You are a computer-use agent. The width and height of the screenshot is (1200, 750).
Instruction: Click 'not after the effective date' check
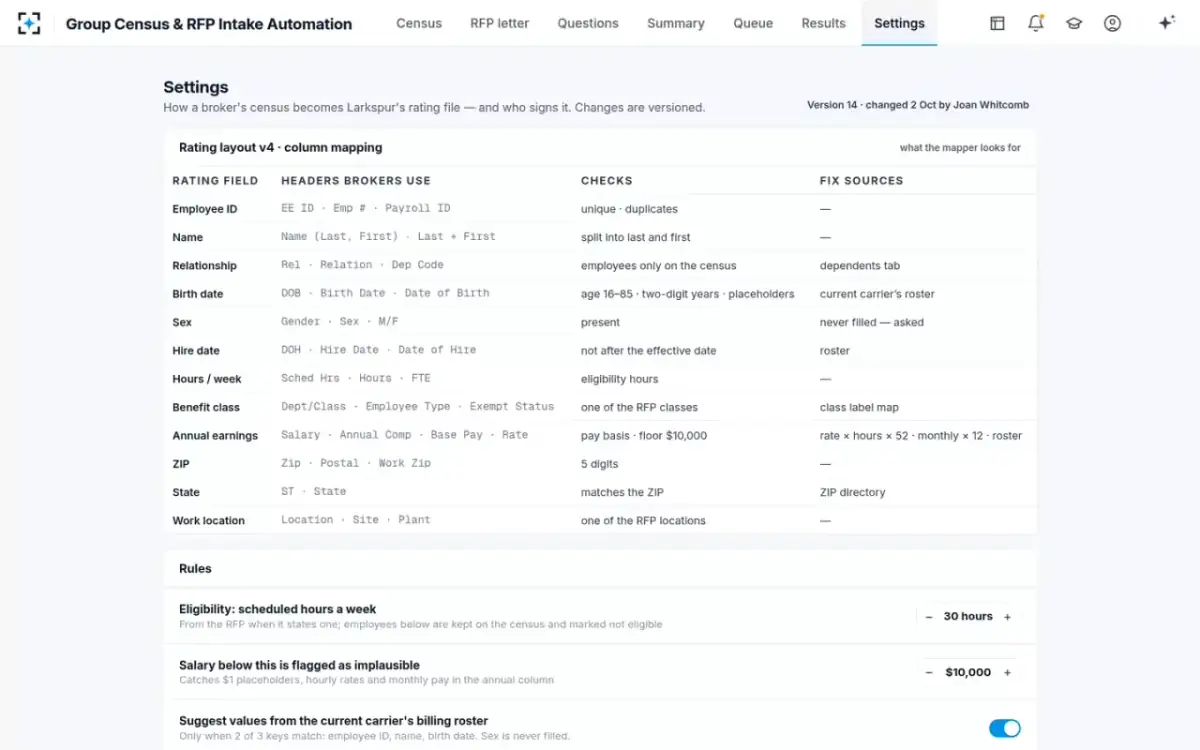point(649,351)
